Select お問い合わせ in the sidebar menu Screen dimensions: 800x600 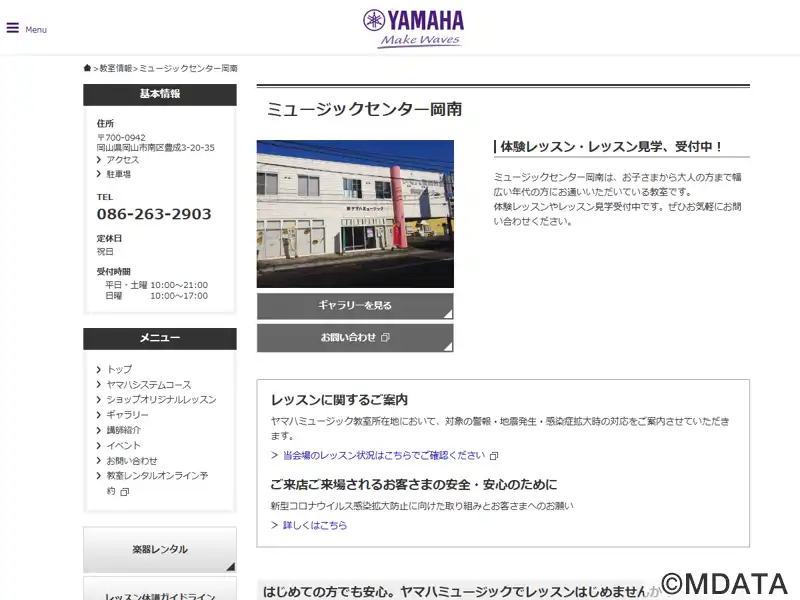point(132,461)
